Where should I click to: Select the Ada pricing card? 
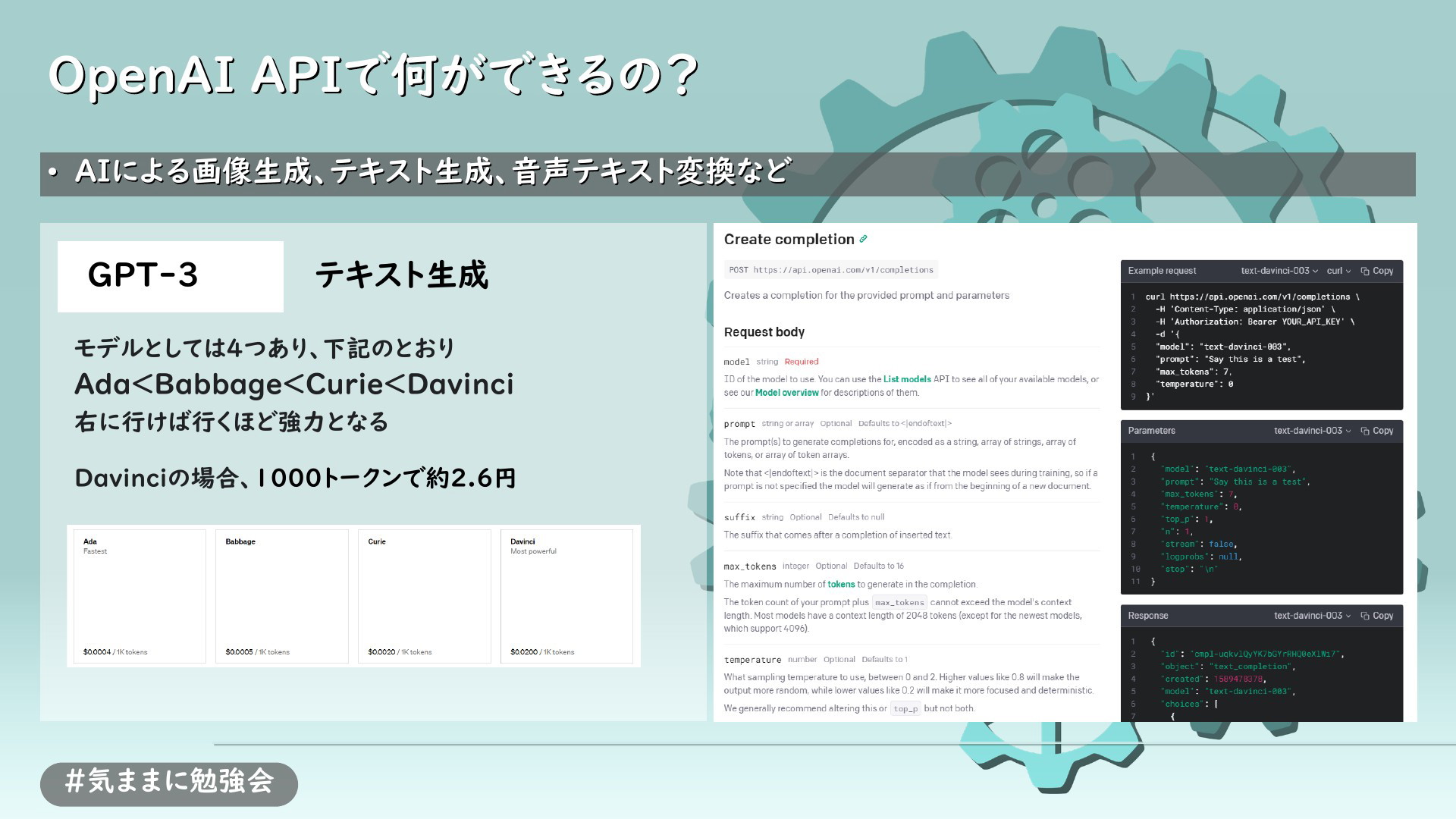[140, 596]
